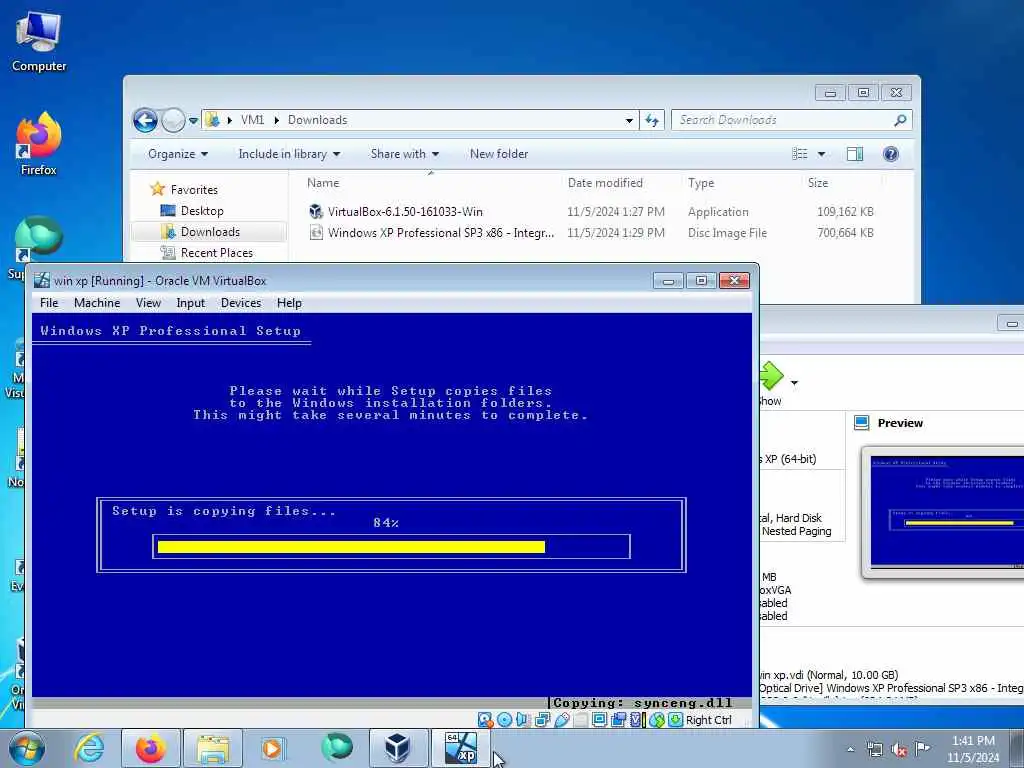The height and width of the screenshot is (768, 1024).
Task: Click the Forward arrow in Downloads window
Action: (x=172, y=120)
